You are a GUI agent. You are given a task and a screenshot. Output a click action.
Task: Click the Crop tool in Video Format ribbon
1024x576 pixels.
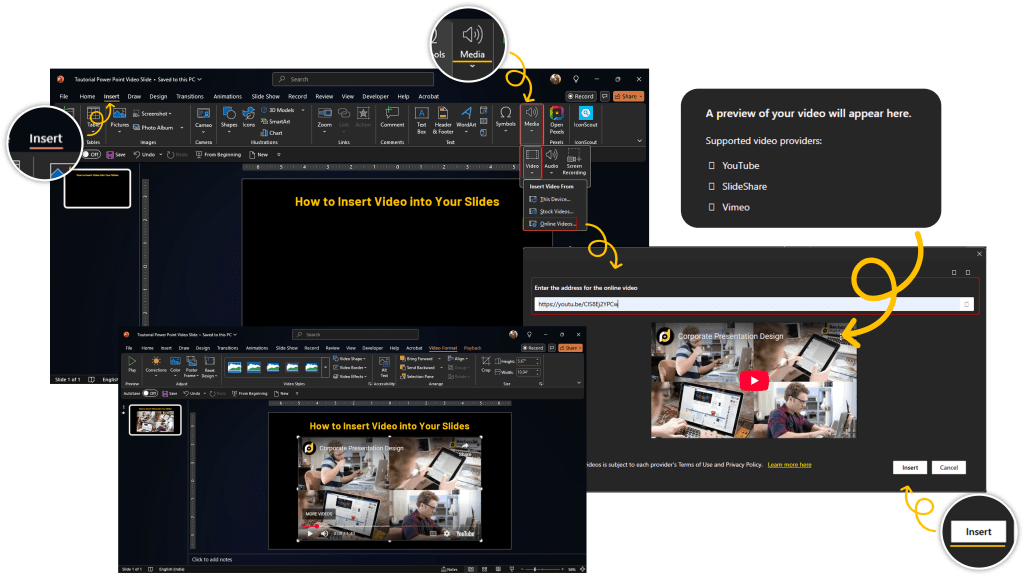(486, 361)
